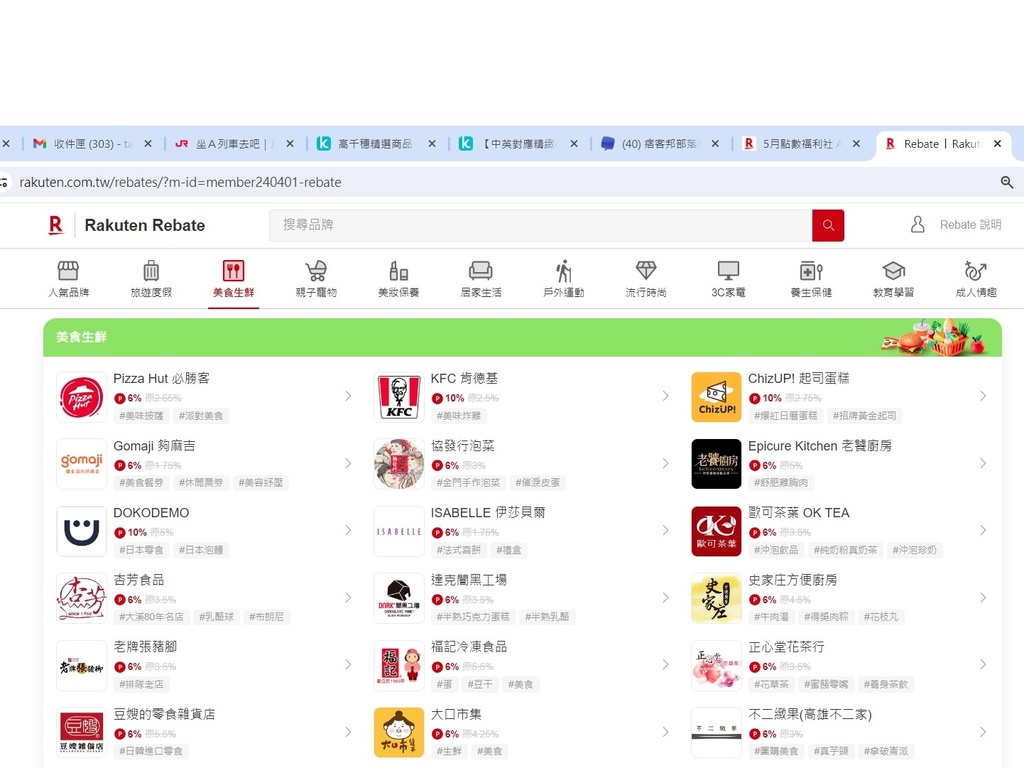
Task: Click the 歐可茶葉 OK TEA logo
Action: pyautogui.click(x=716, y=531)
